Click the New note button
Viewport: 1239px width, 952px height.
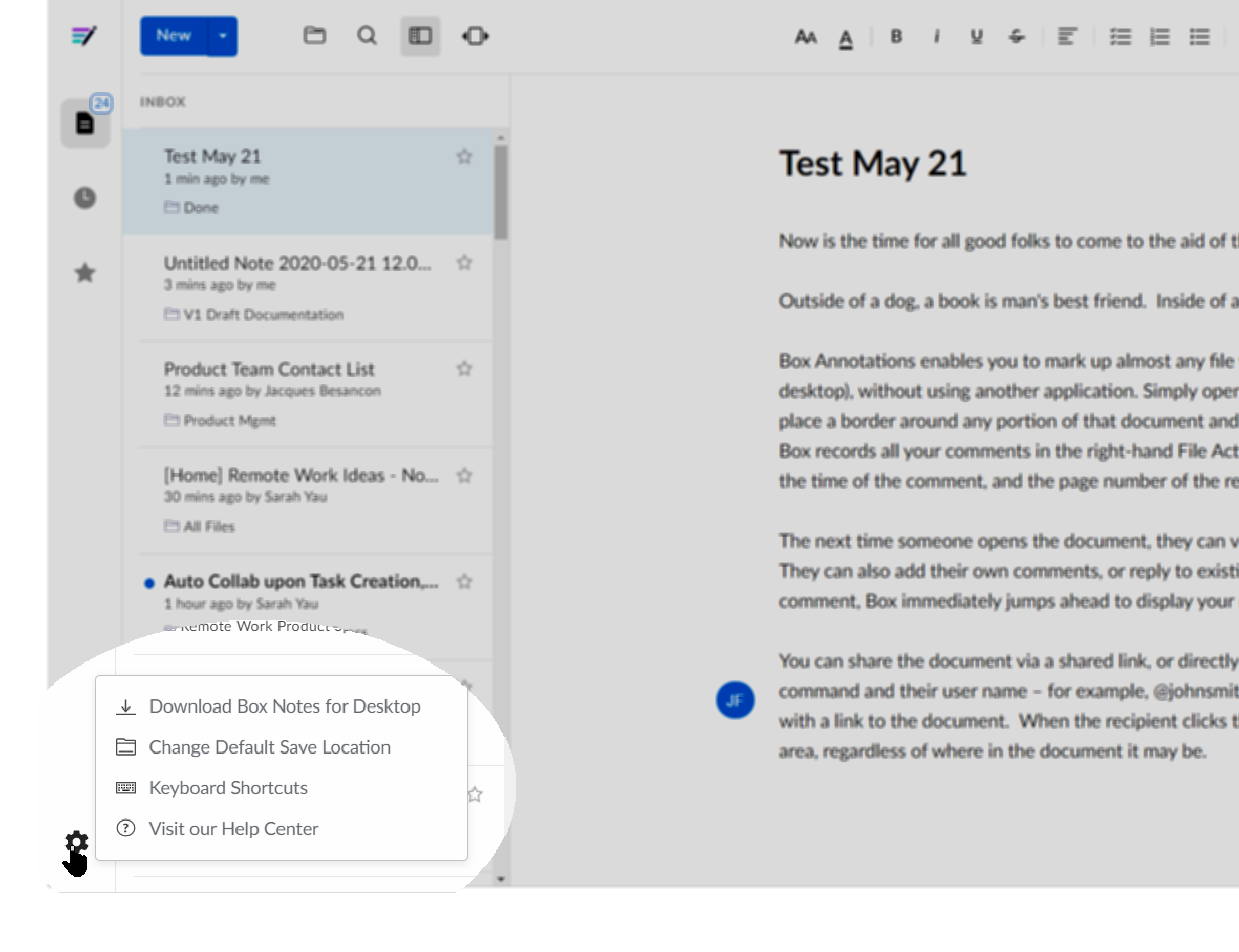pyautogui.click(x=174, y=36)
